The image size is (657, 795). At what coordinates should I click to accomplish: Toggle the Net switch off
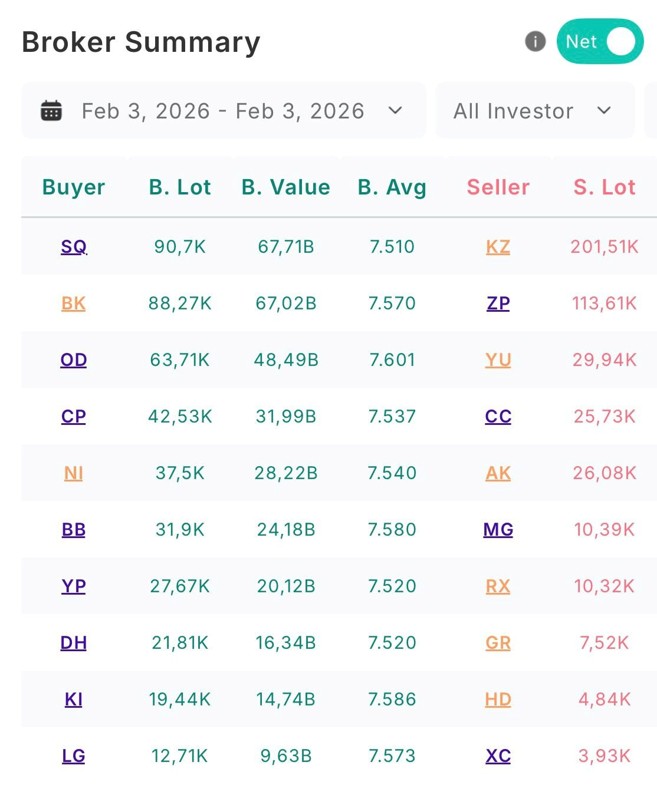(600, 42)
